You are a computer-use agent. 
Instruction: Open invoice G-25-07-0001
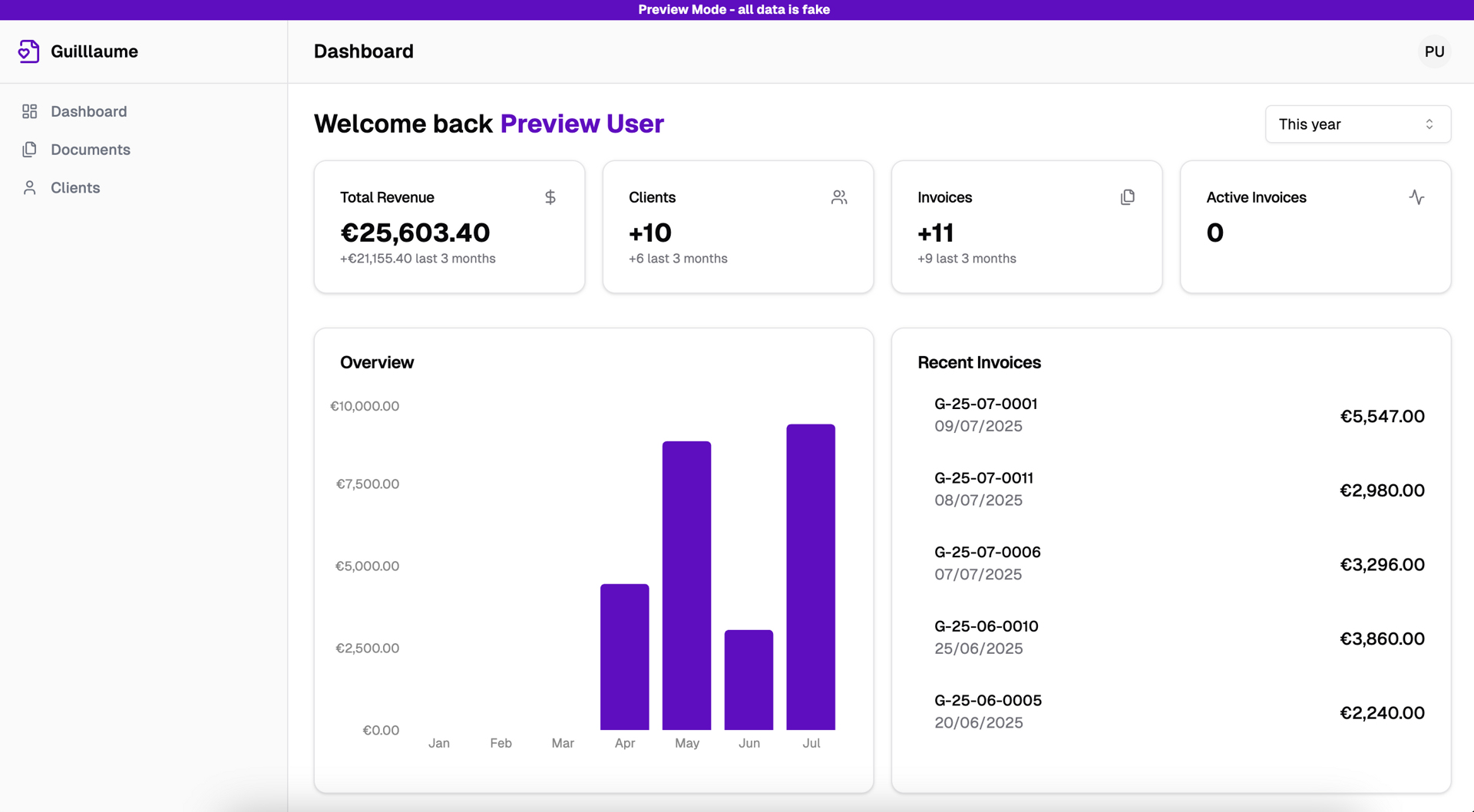985,404
